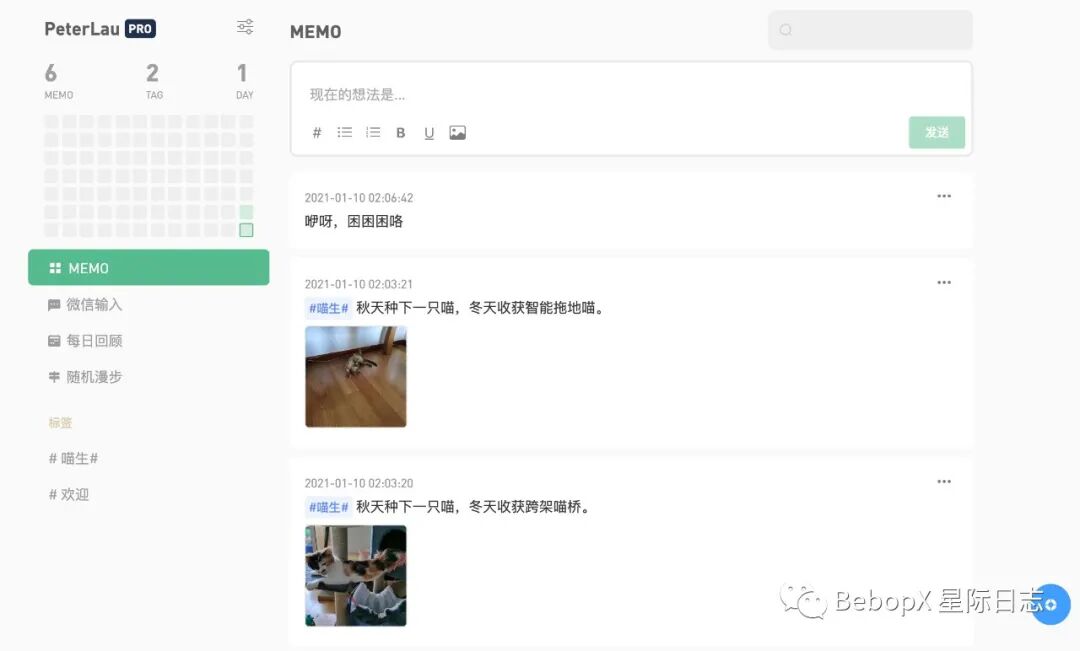Filter by the 喵生 tag in the sidebar
Viewport: 1080px width, 651px height.
tap(74, 458)
